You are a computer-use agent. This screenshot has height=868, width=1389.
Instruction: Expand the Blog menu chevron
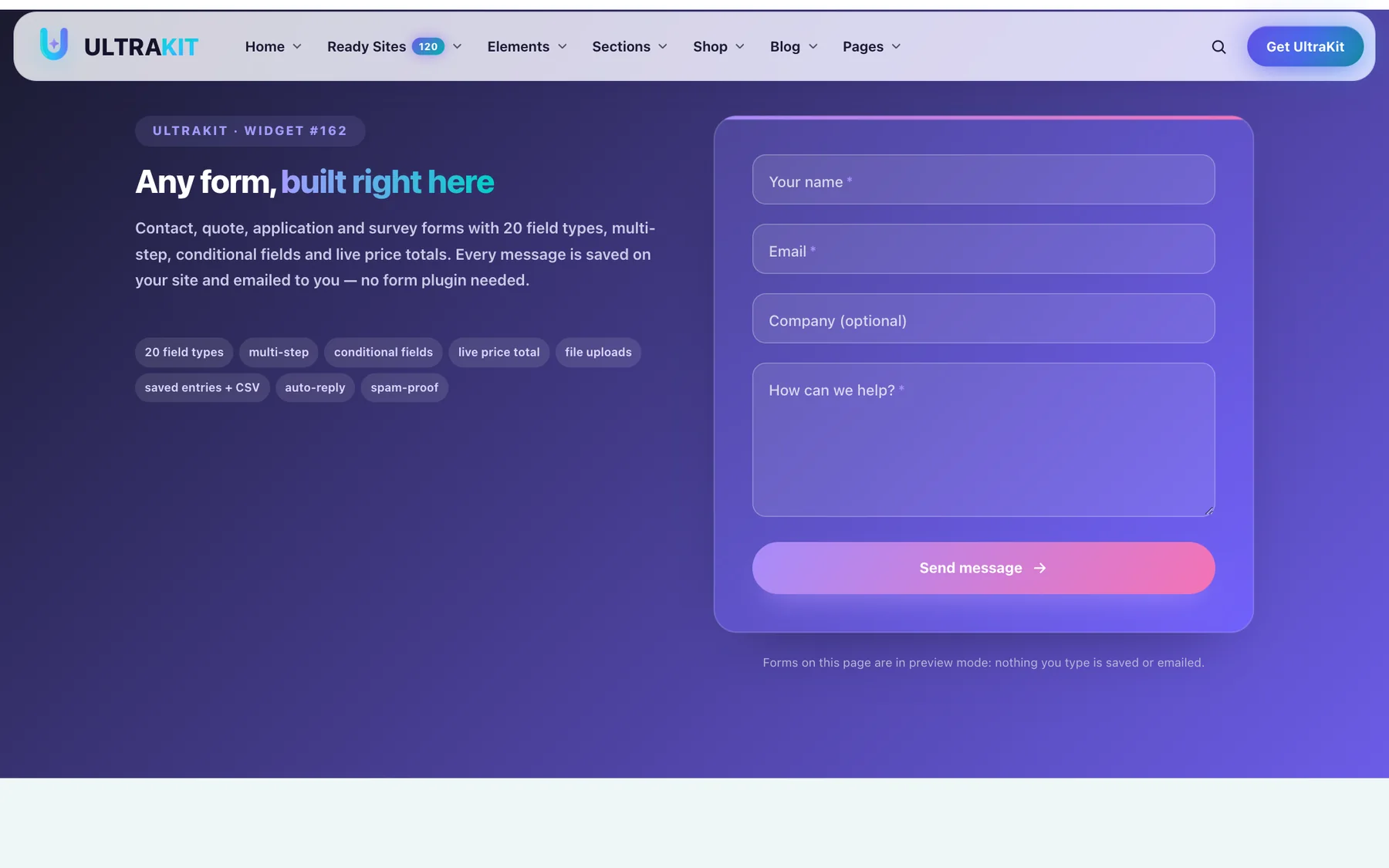(x=813, y=47)
